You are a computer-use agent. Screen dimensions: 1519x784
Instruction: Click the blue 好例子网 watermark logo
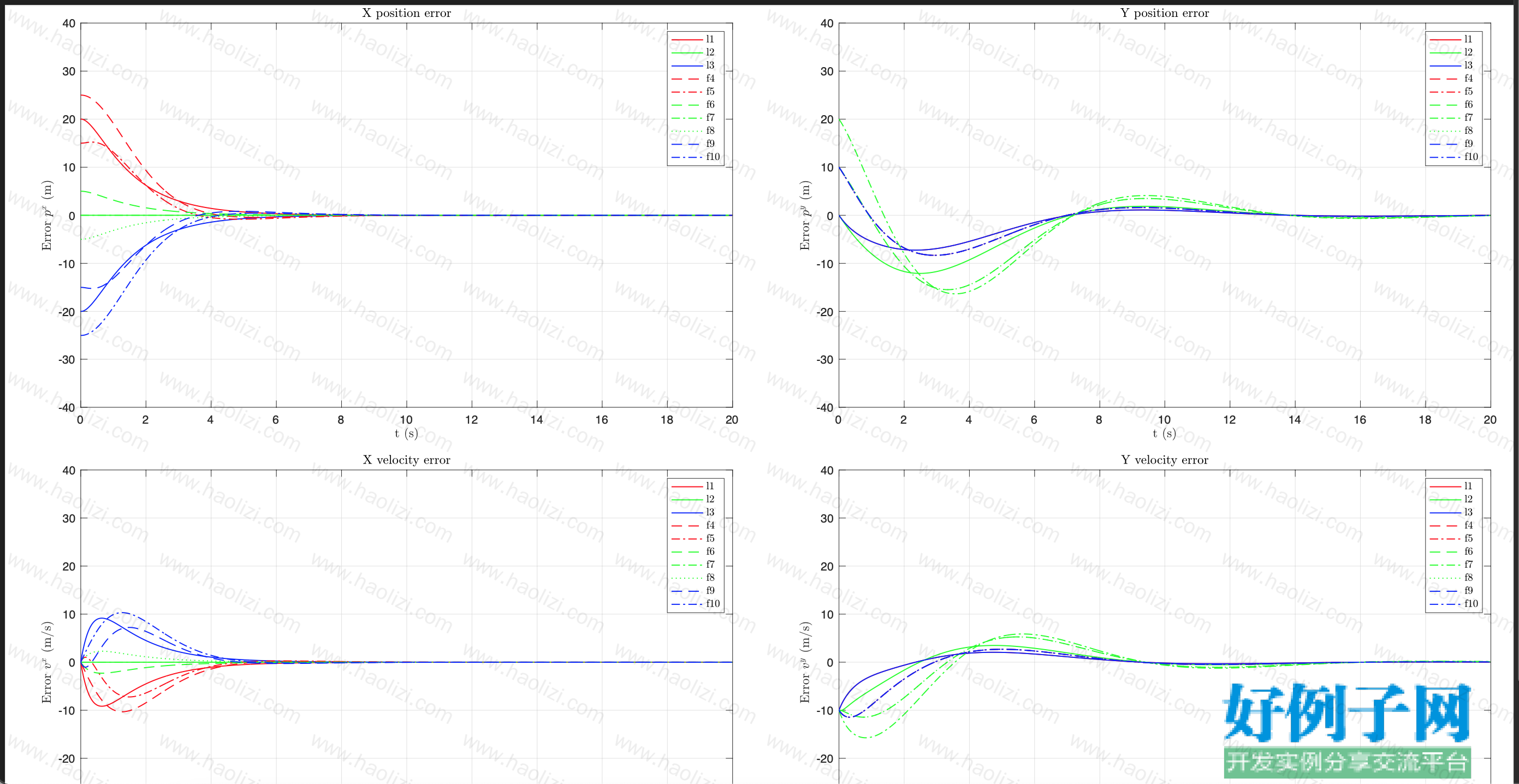click(1347, 713)
